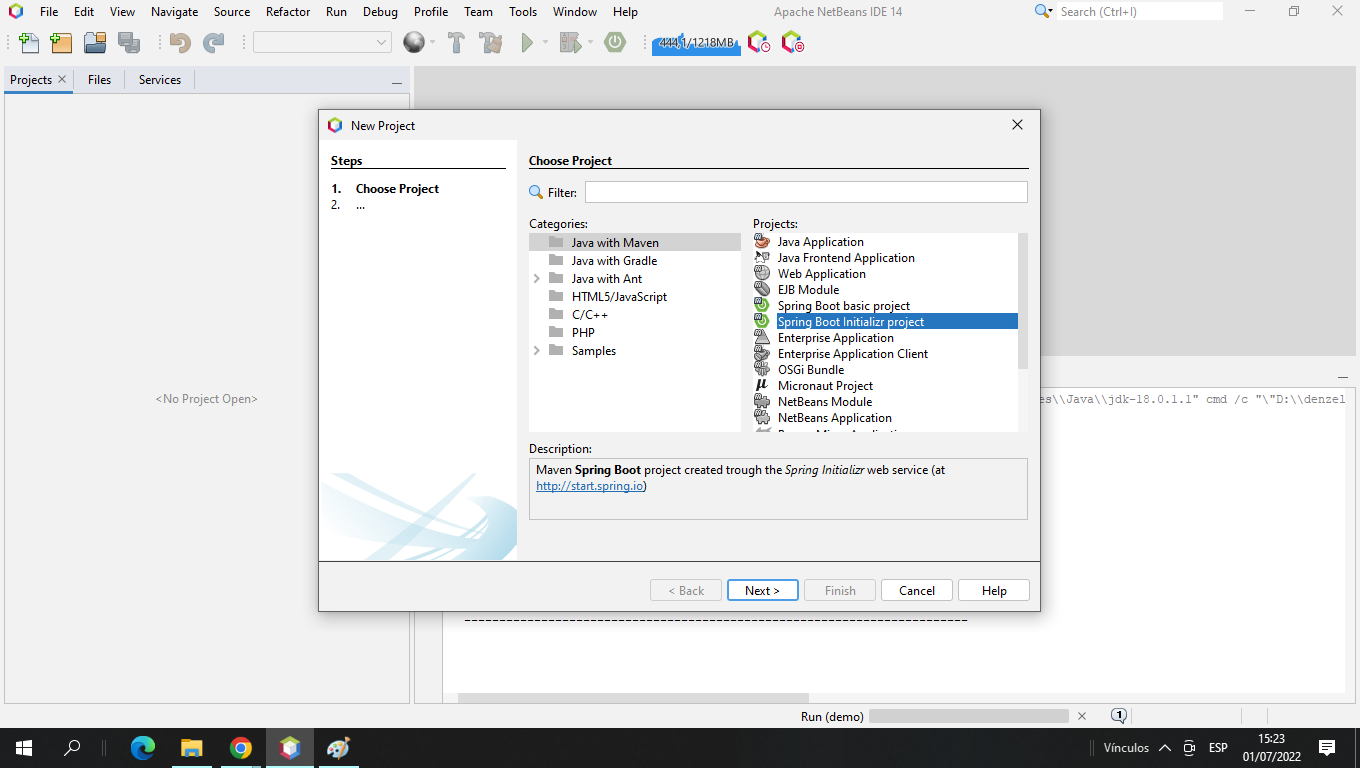1360x768 pixels.
Task: Open the Navigate menu
Action: (x=174, y=12)
